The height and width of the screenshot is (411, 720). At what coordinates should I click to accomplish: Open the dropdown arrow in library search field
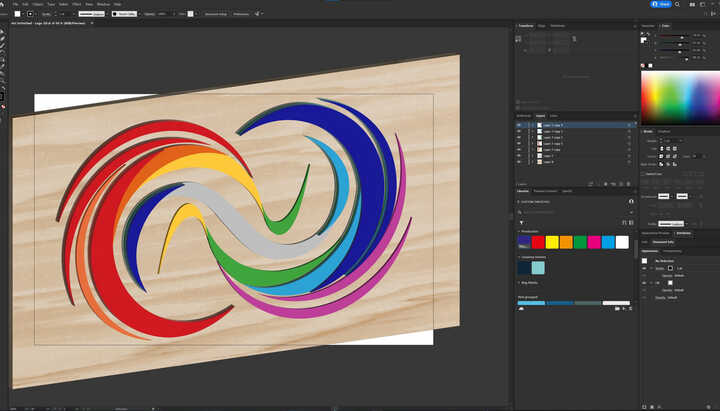pyautogui.click(x=631, y=213)
